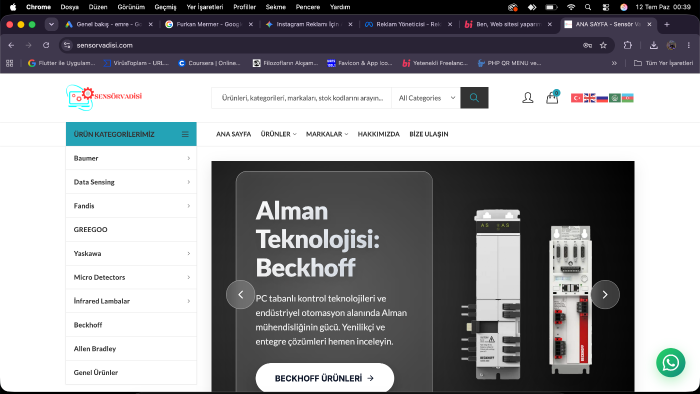Screen dimensions: 700x394
Task: Open Chrome downloads icon
Action: [654, 45]
